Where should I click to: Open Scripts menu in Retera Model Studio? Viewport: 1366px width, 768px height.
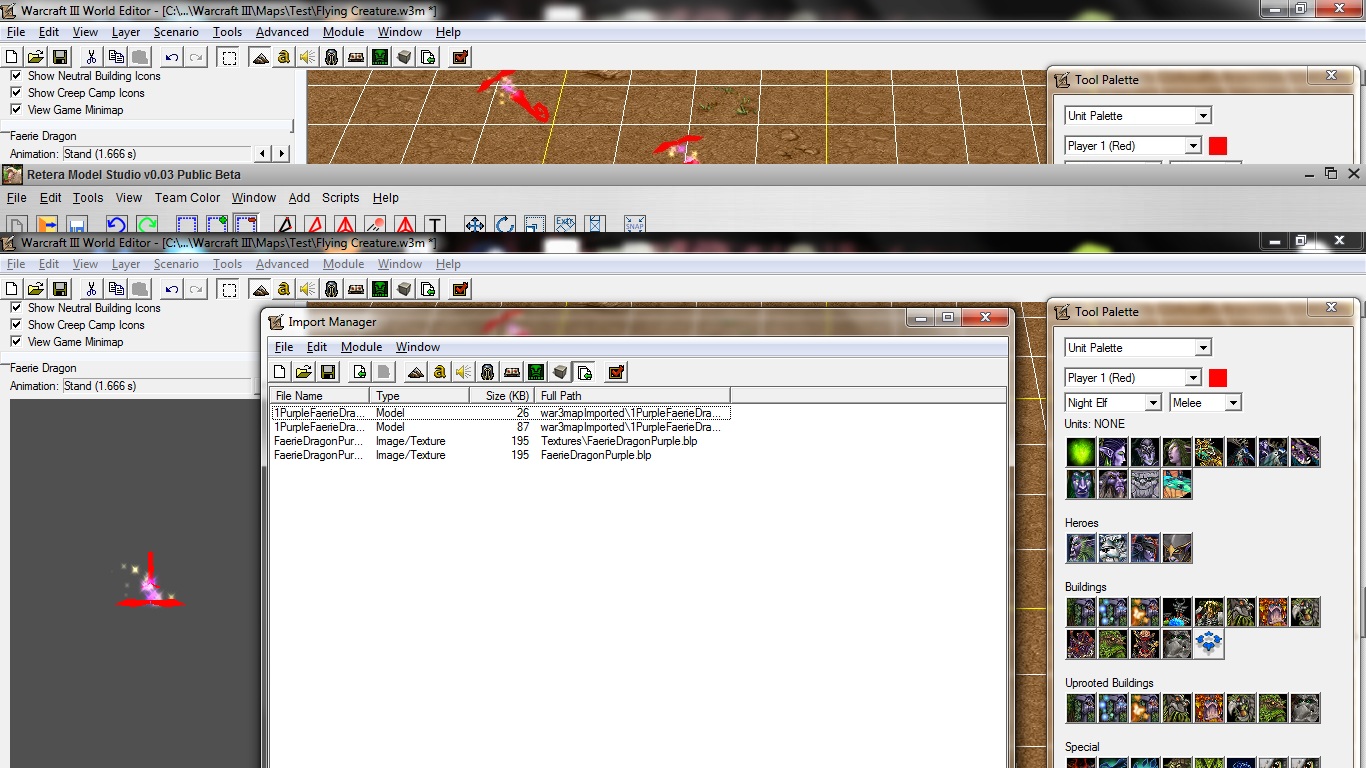click(x=340, y=198)
